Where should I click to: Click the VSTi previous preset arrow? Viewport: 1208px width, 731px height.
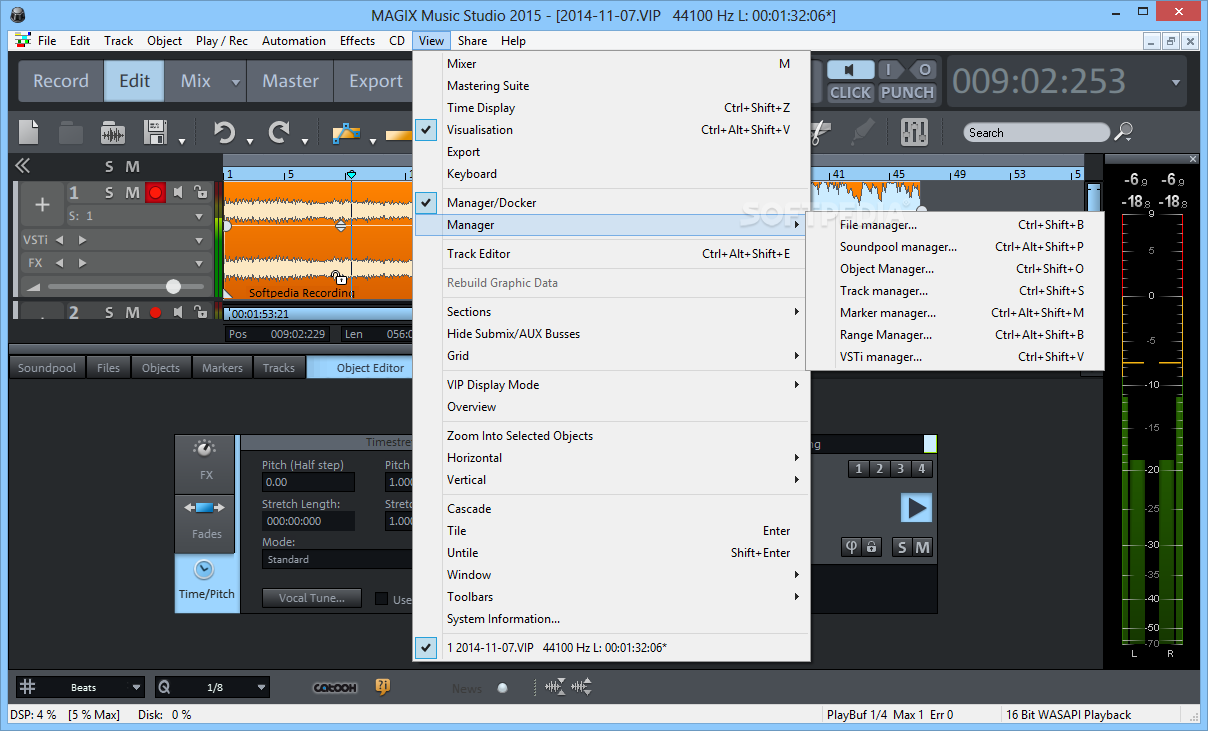pos(59,240)
